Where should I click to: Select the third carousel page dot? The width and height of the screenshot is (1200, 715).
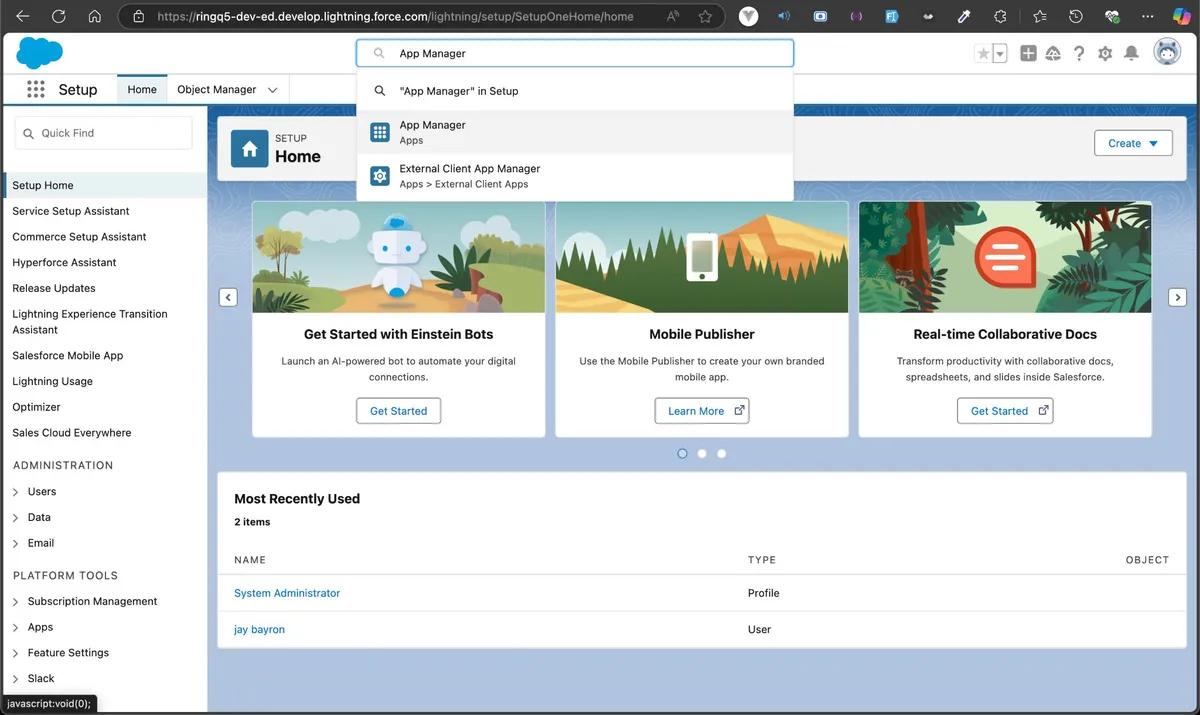[x=722, y=453]
